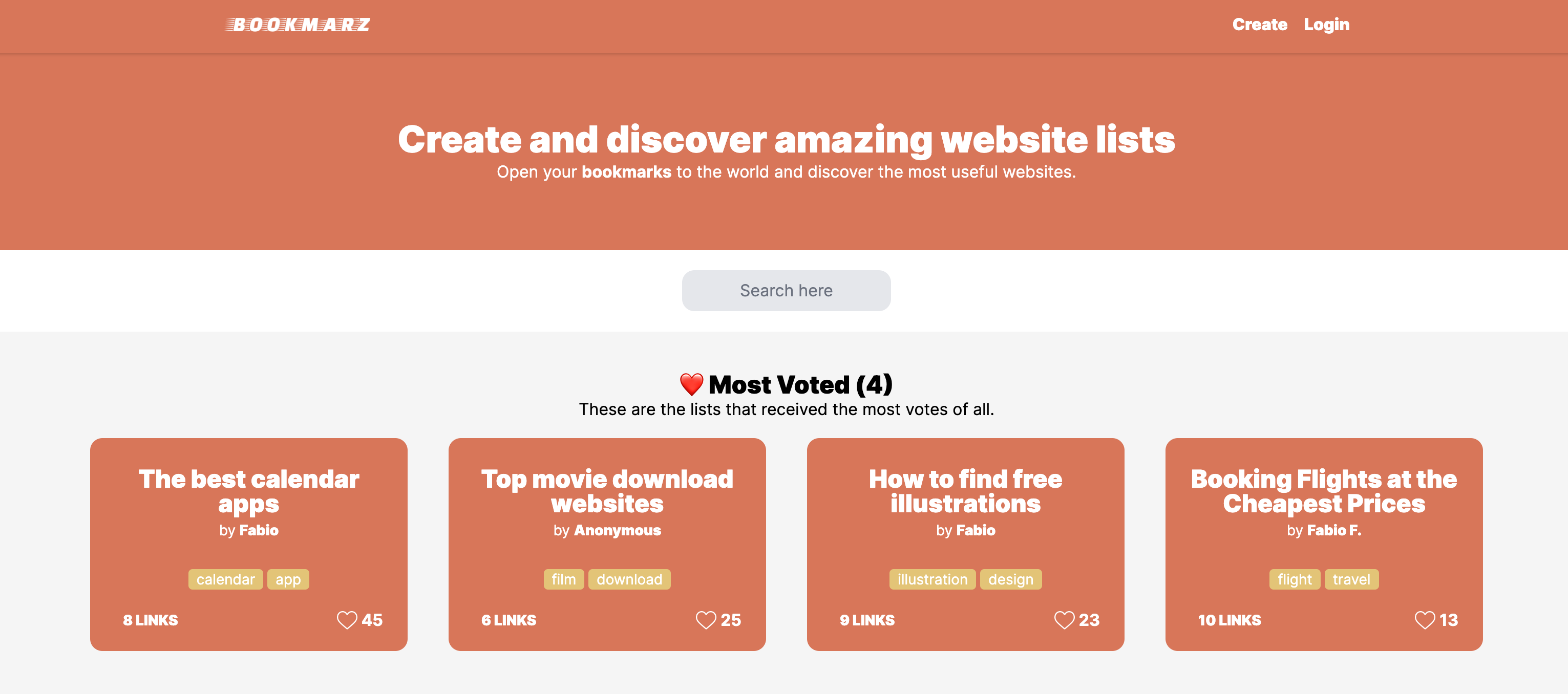Click the Bookmarz logo
Viewport: 1568px width, 694px height.
point(298,25)
